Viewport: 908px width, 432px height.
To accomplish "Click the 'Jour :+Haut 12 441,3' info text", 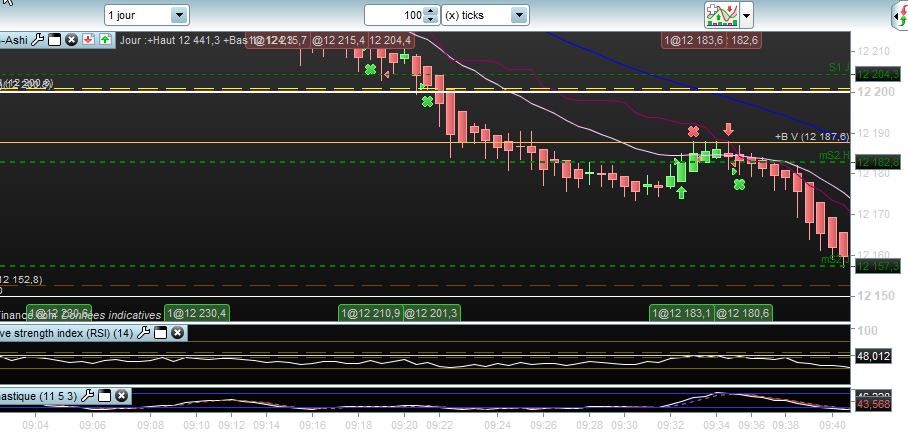I will (170, 40).
